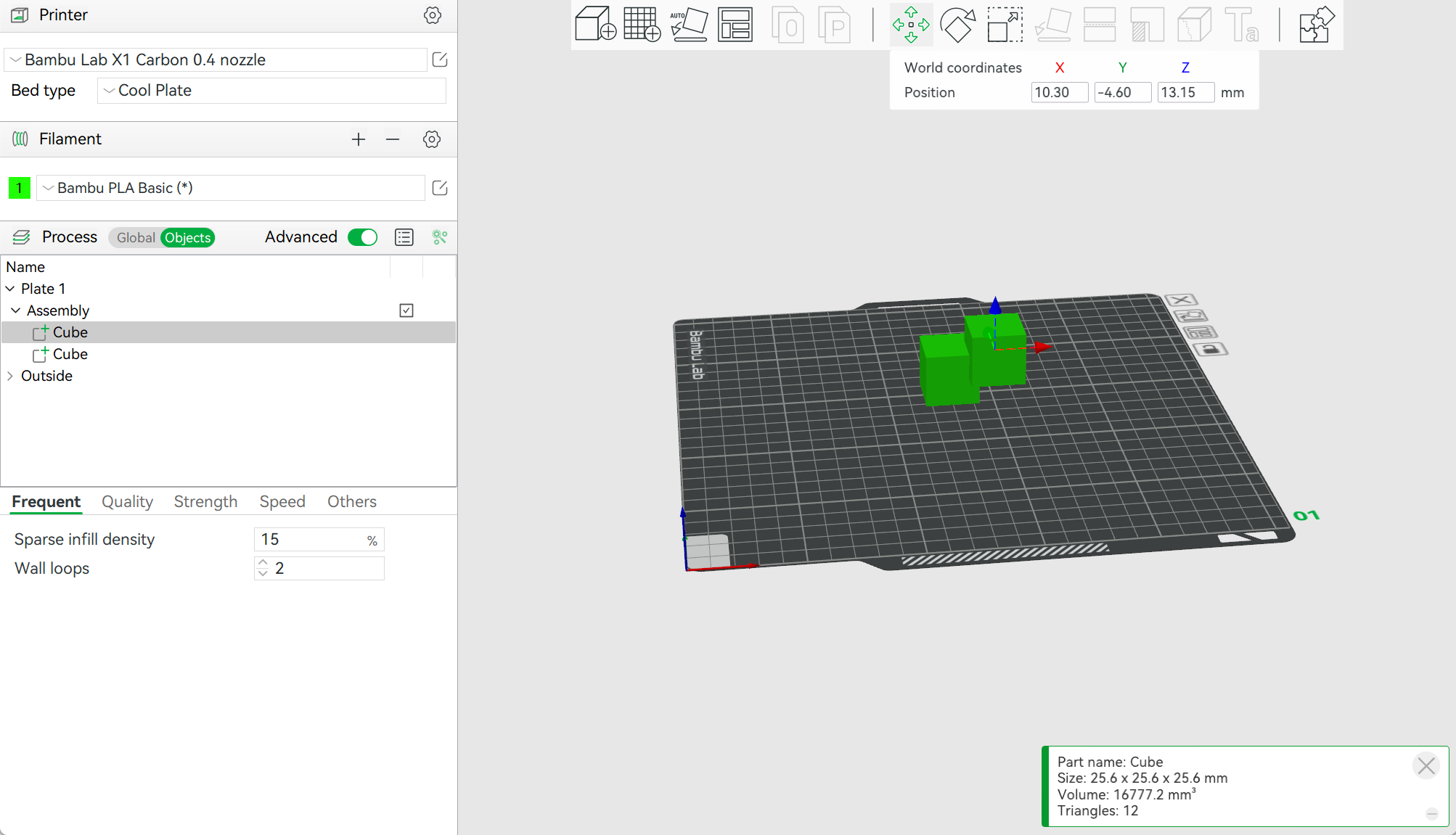Viewport: 1456px width, 835px height.
Task: Collapse the Plate 1 tree node
Action: (x=10, y=288)
